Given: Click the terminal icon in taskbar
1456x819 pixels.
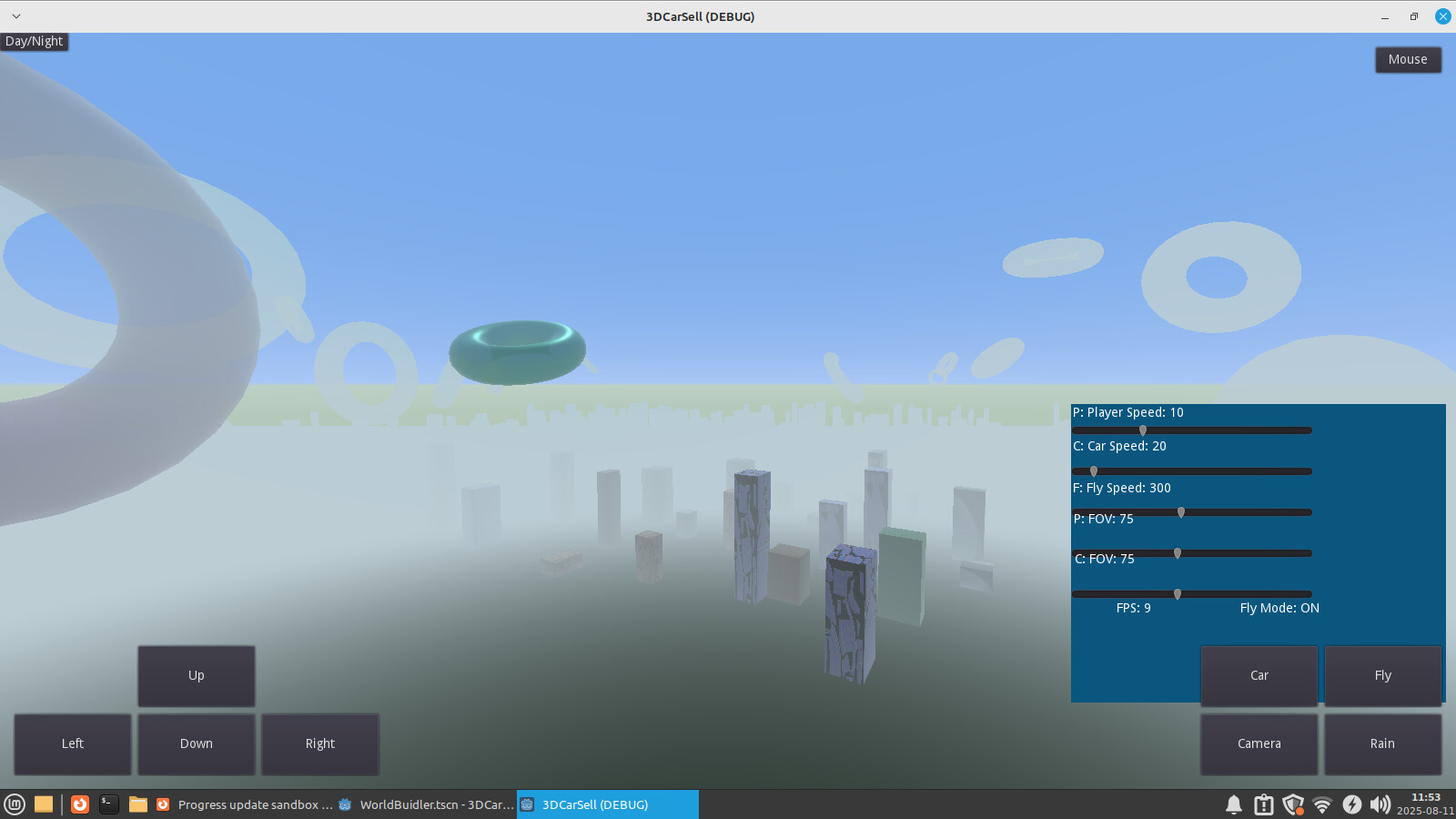Looking at the screenshot, I should click(x=109, y=804).
